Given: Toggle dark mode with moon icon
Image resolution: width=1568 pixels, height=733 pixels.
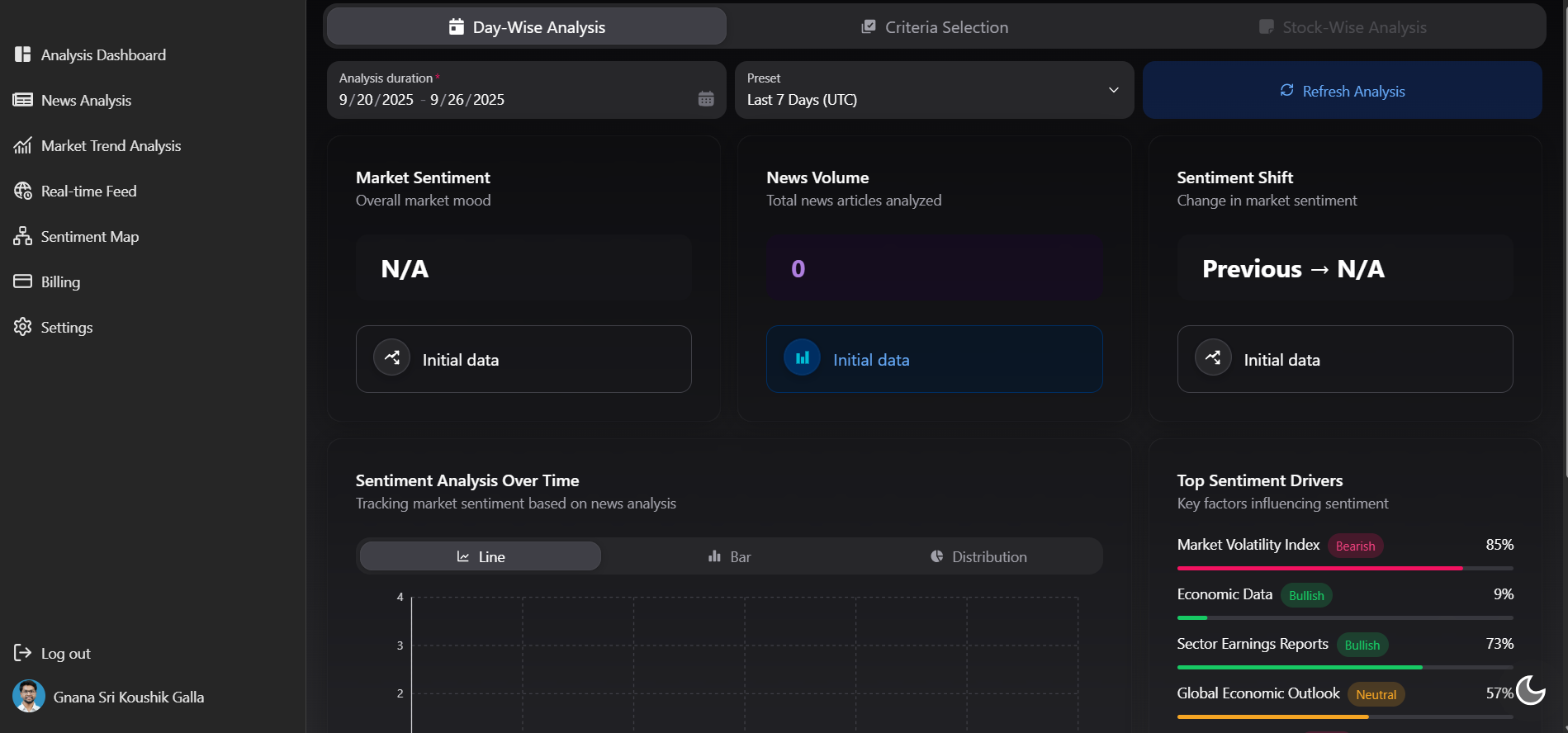Looking at the screenshot, I should pos(1530,690).
